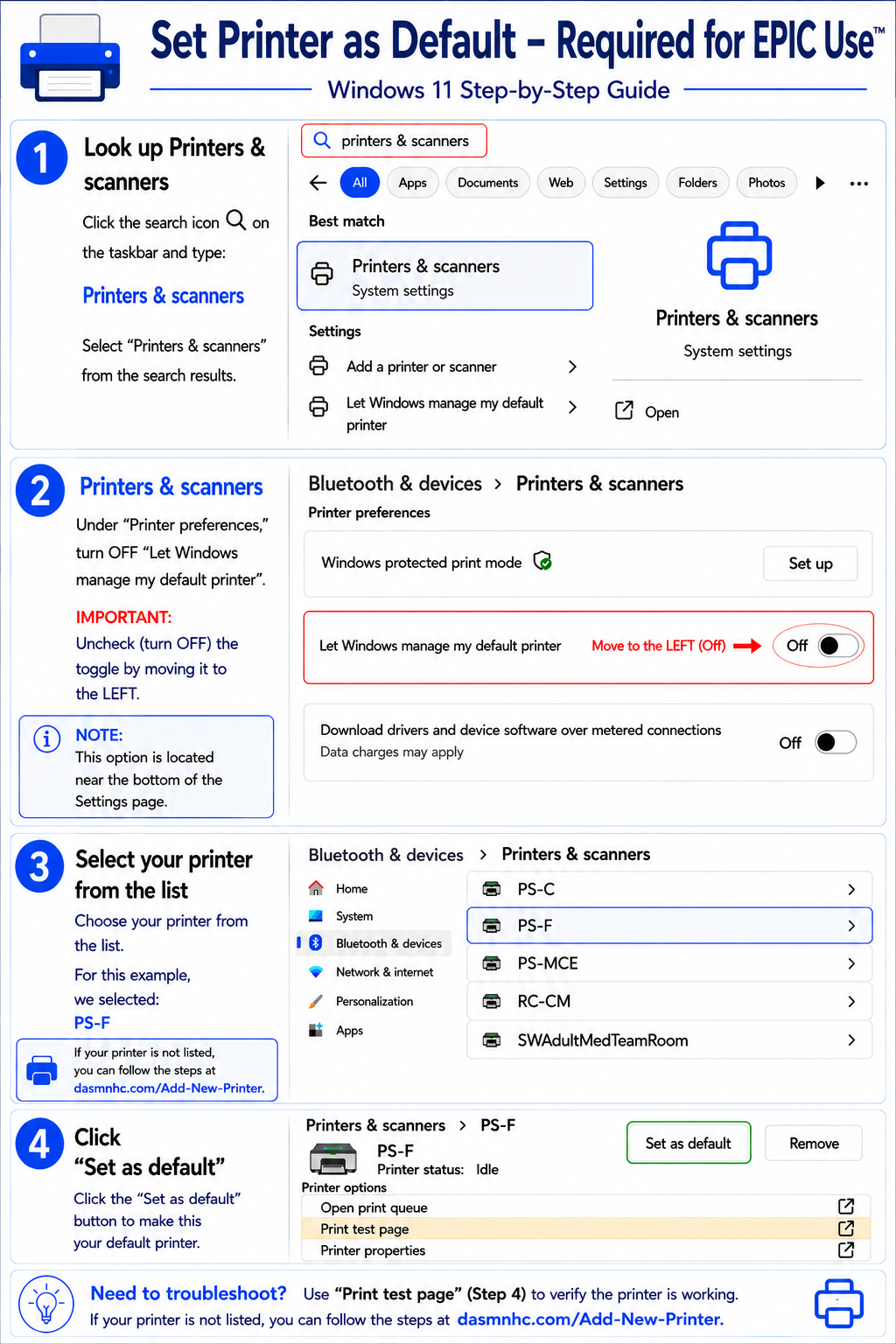The image size is (896, 1344).
Task: Click shield icon next to protected print mode
Action: point(542,561)
